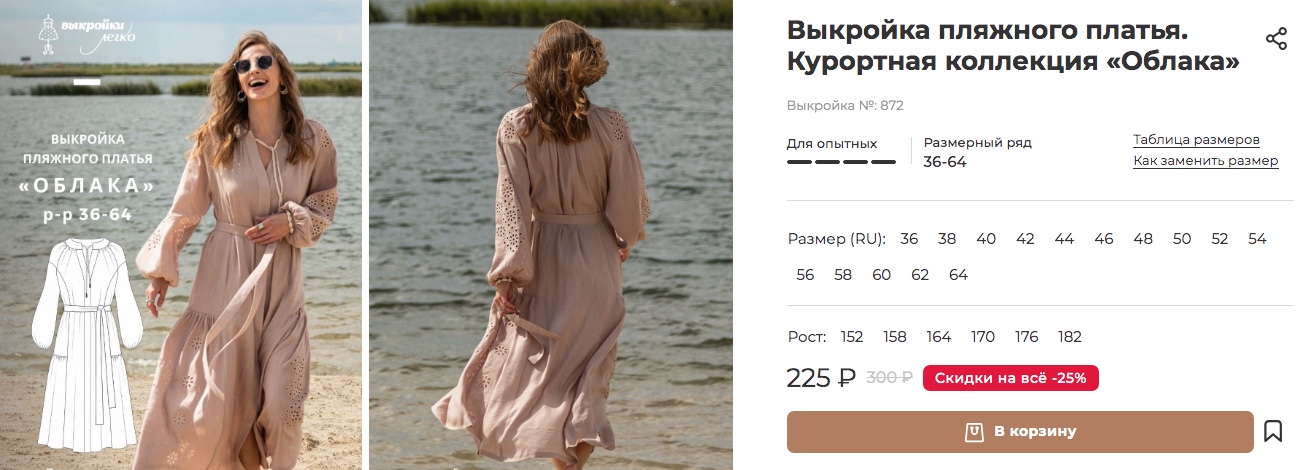Select size 36
Image resolution: width=1308 pixels, height=470 pixels.
(x=909, y=239)
